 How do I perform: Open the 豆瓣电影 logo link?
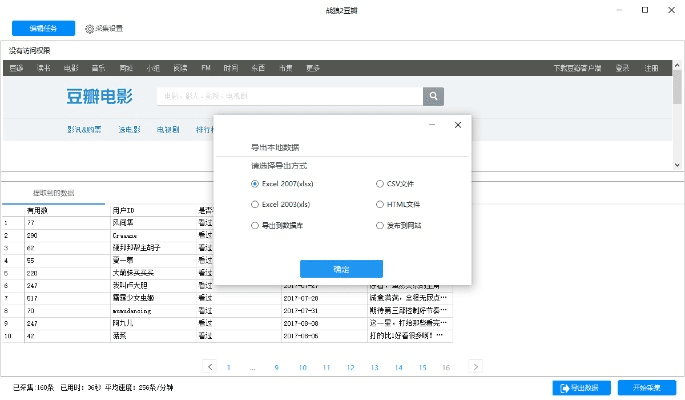100,96
